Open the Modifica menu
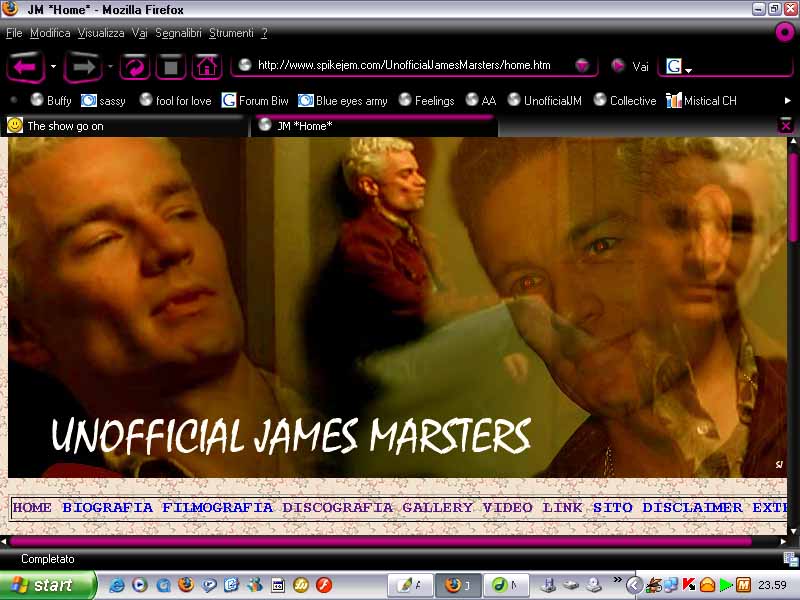800x600 pixels. (50, 33)
